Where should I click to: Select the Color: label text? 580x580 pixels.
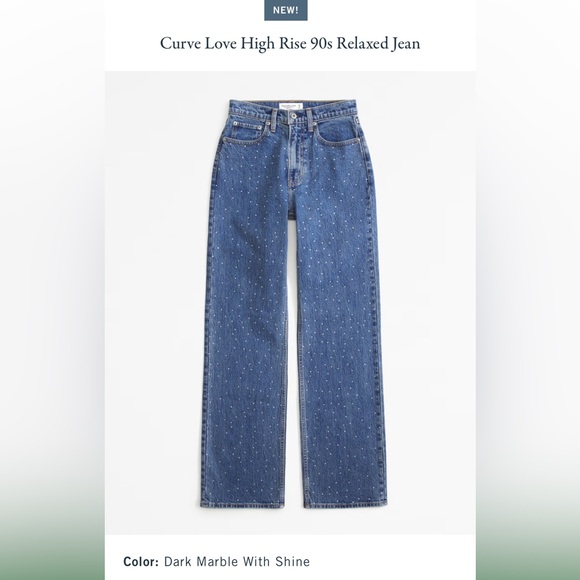tap(141, 562)
